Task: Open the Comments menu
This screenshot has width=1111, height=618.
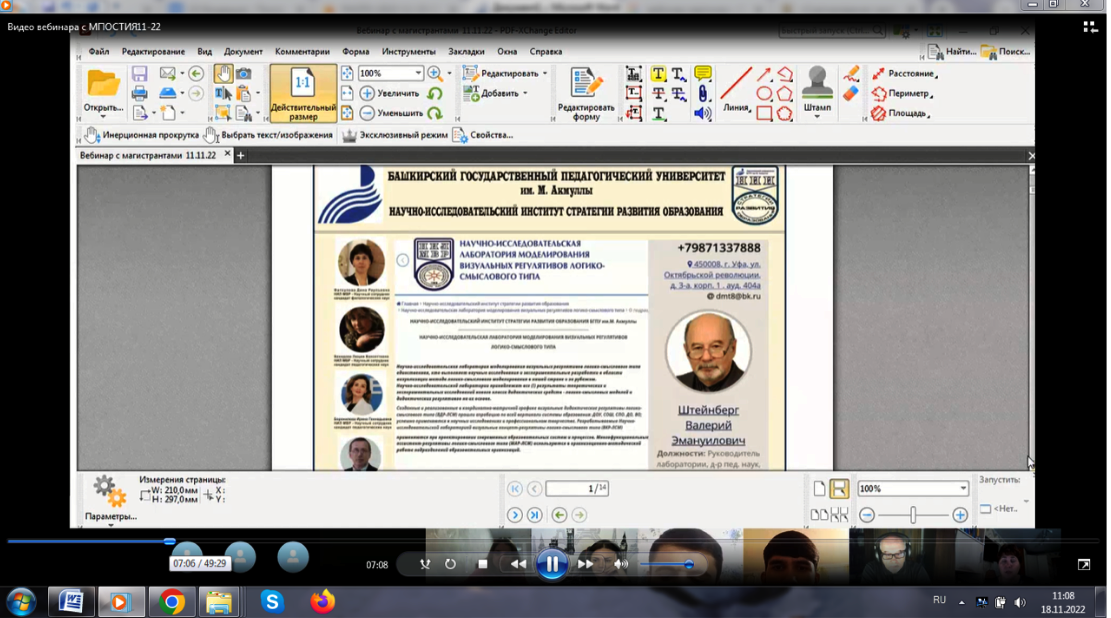Action: click(302, 52)
